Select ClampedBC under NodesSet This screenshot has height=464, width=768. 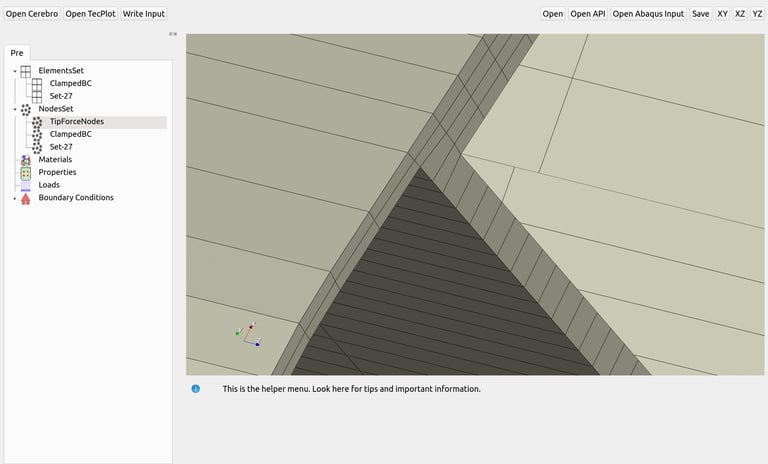[x=71, y=134]
